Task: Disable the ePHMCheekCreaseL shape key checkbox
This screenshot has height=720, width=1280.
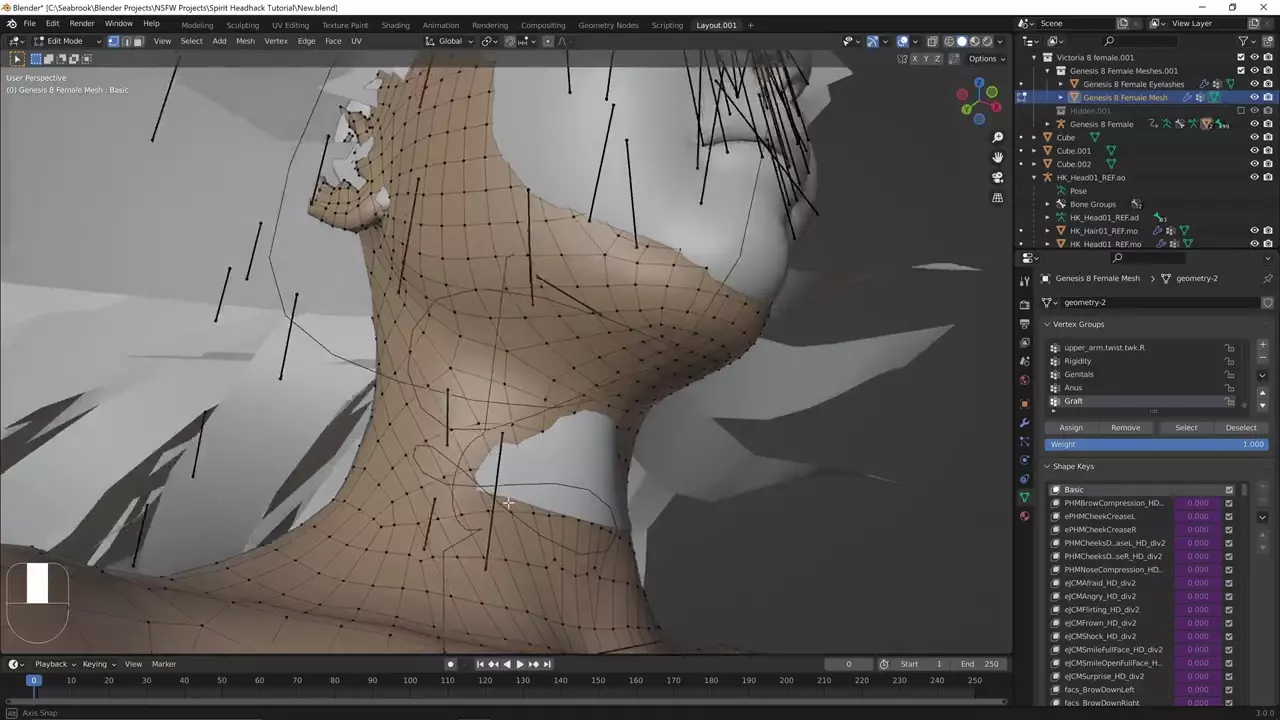Action: (x=1229, y=516)
